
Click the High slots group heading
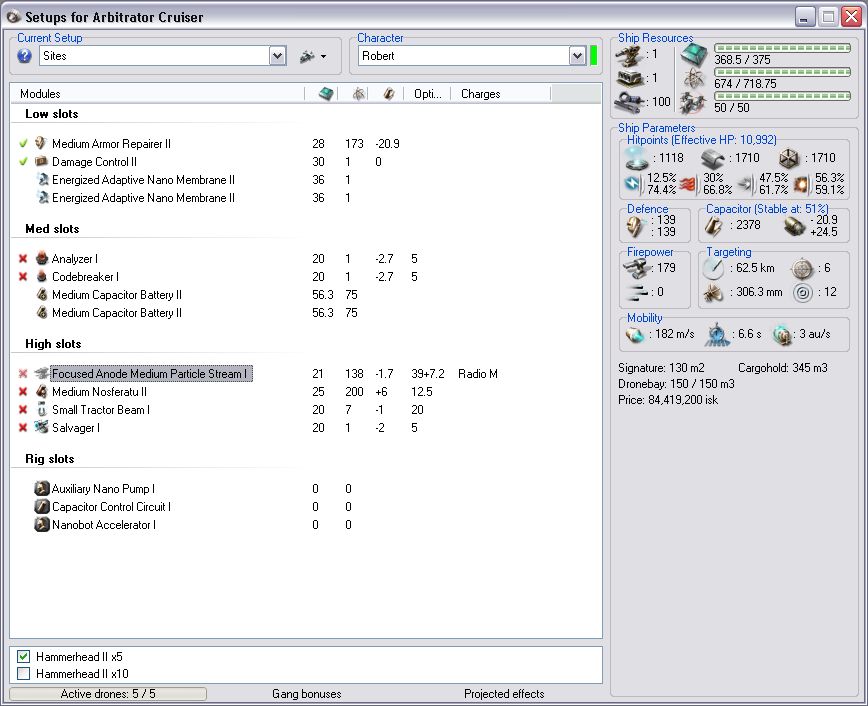point(53,344)
